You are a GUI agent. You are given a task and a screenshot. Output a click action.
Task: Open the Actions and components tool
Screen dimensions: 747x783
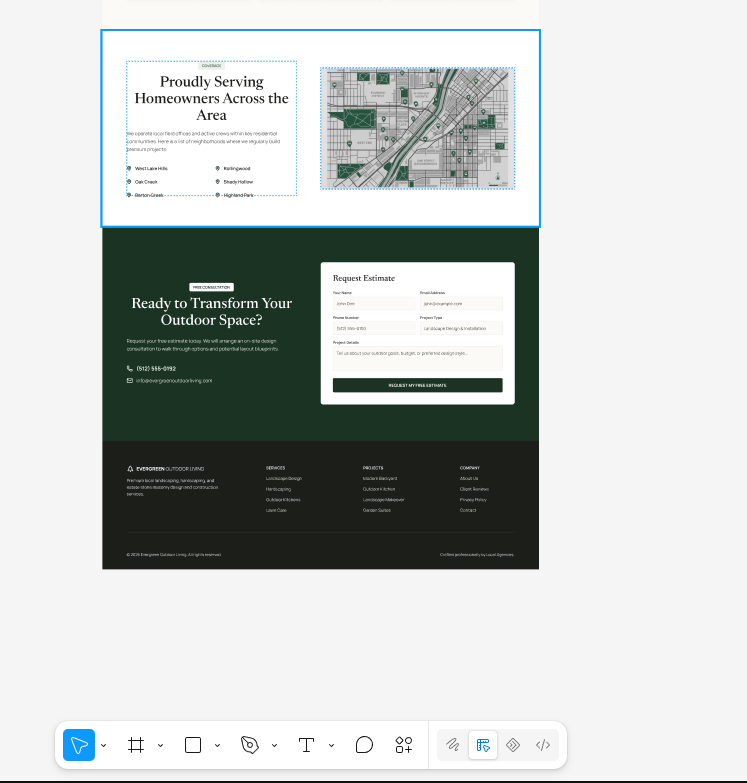pos(404,745)
